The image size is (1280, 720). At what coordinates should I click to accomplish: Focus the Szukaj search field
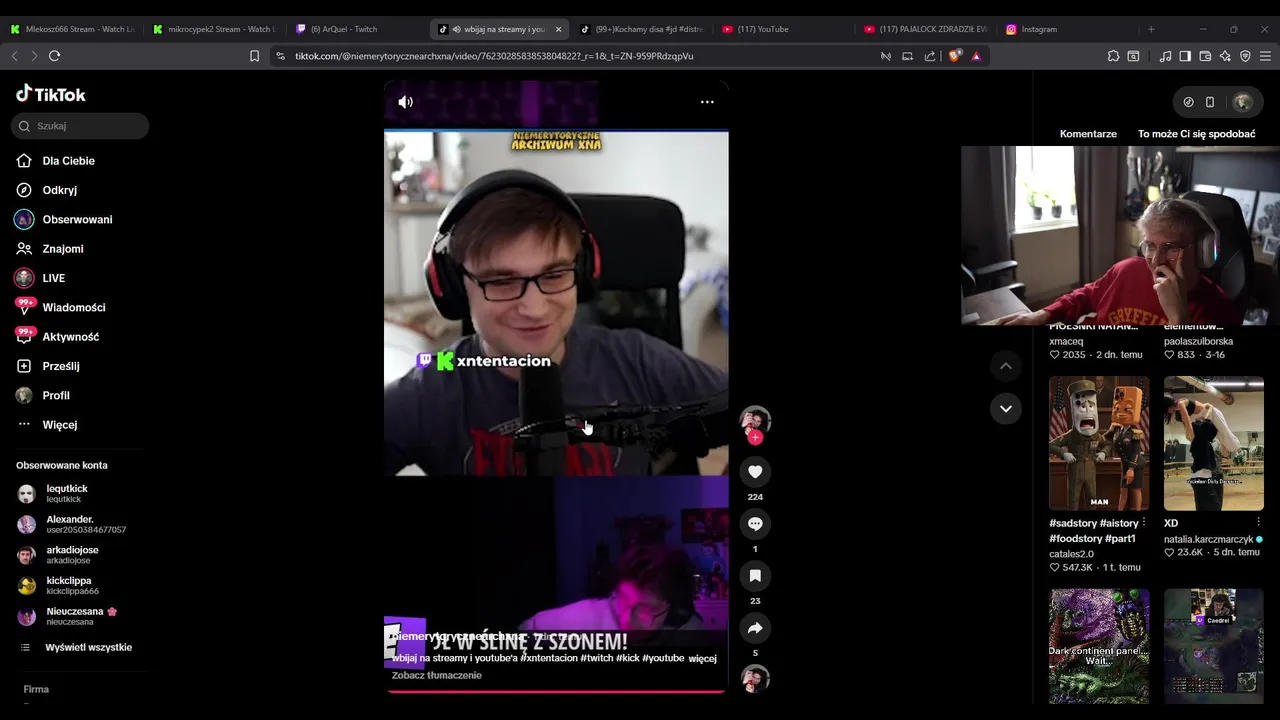point(80,126)
